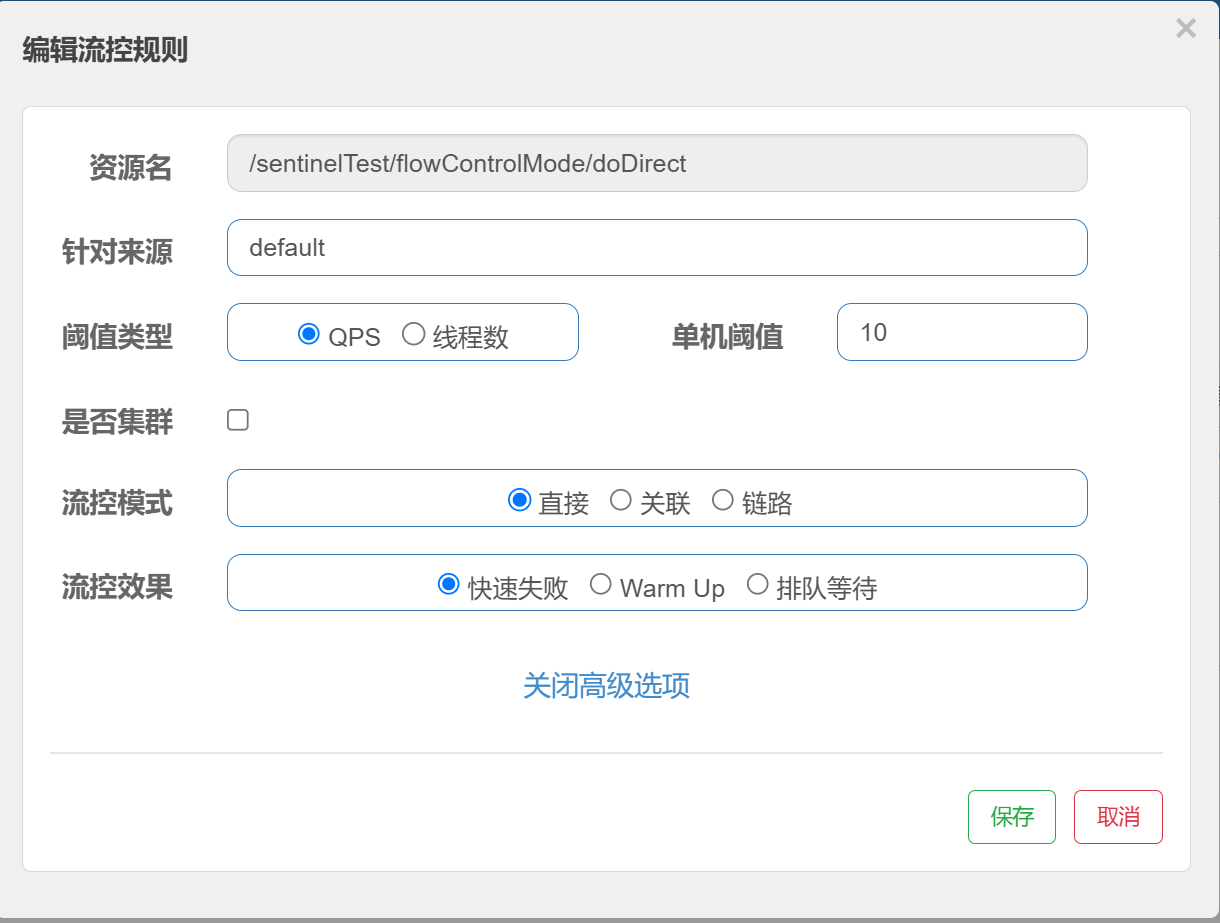The image size is (1220, 923).
Task: Click the 排队等待 label text
Action: click(x=827, y=588)
